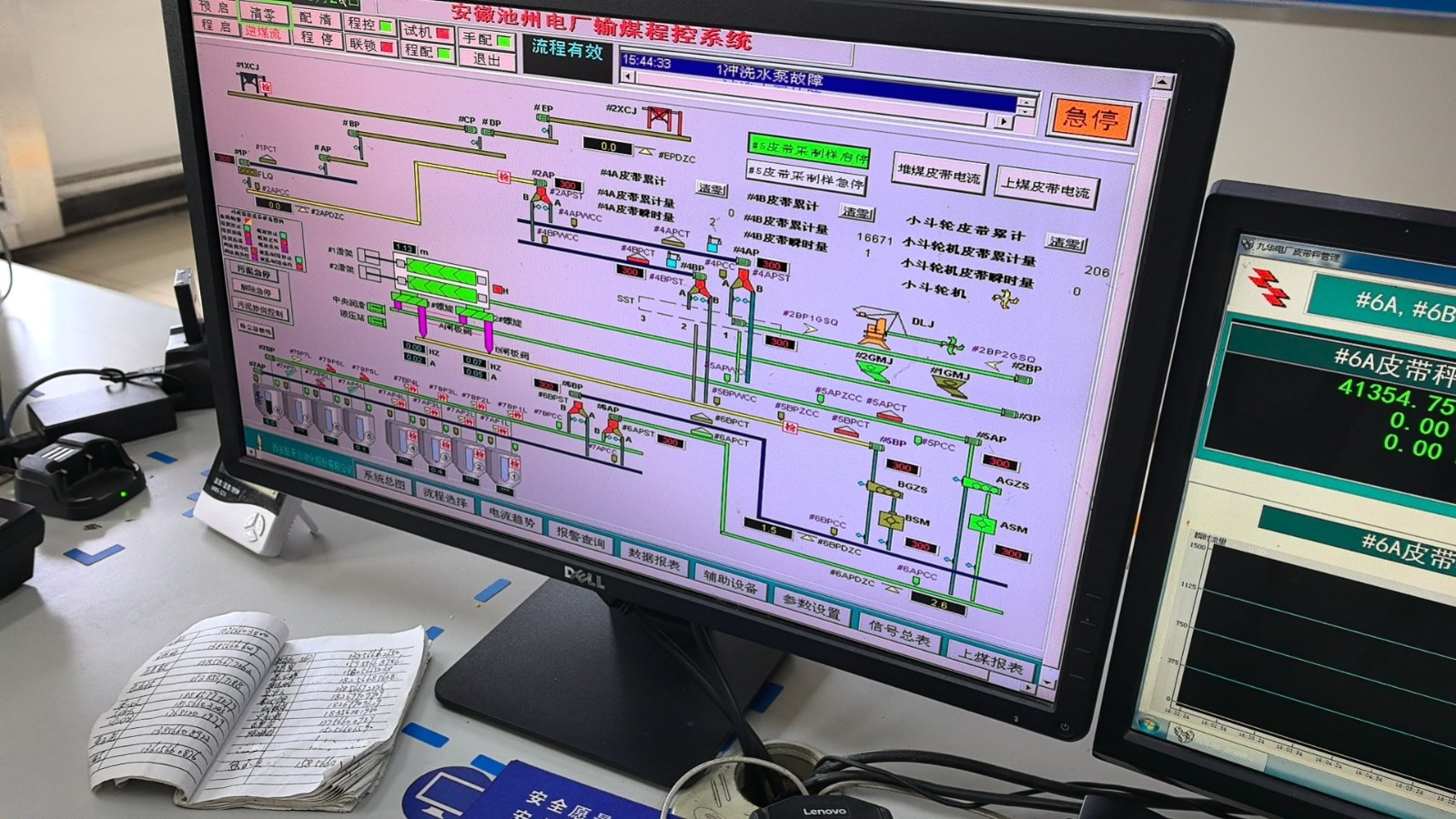
Task: Click the #1XCJ ship unloader icon
Action: click(x=249, y=82)
